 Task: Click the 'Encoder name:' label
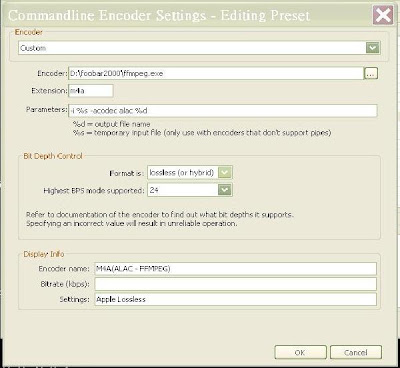(x=64, y=269)
